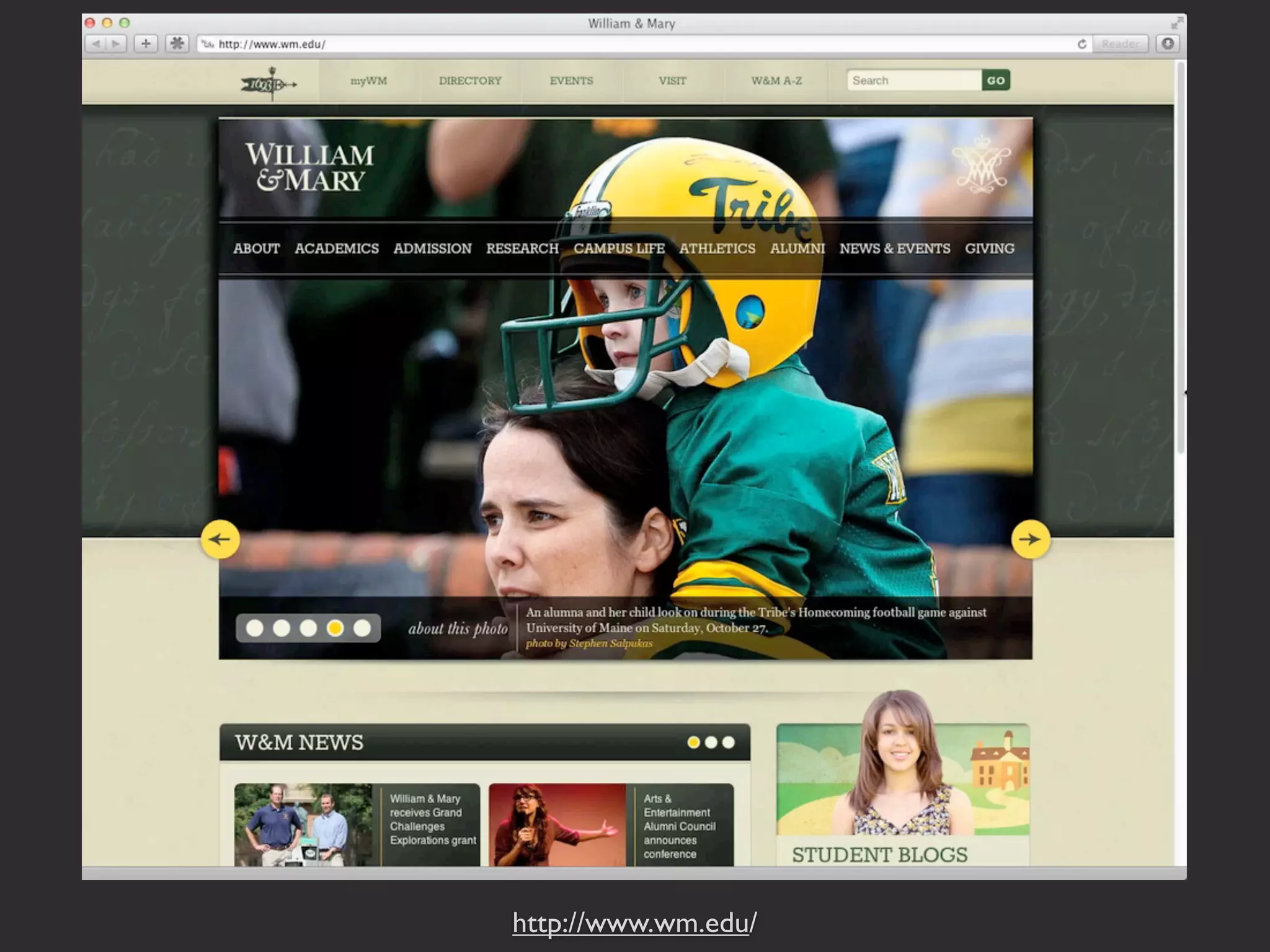Click the DIRECTORY top link
The width and height of the screenshot is (1270, 952).
click(x=470, y=81)
